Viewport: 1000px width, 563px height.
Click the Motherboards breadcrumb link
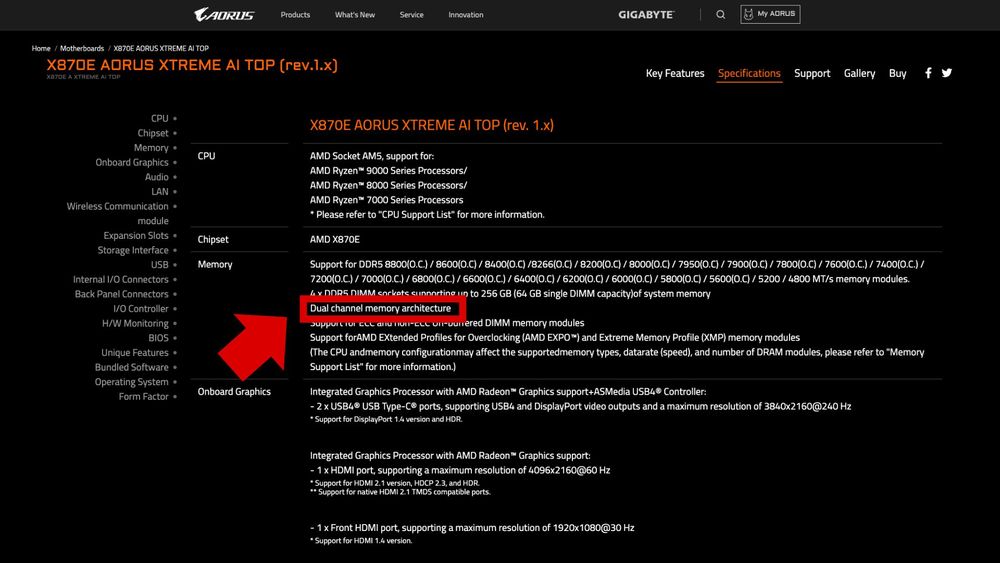82,48
